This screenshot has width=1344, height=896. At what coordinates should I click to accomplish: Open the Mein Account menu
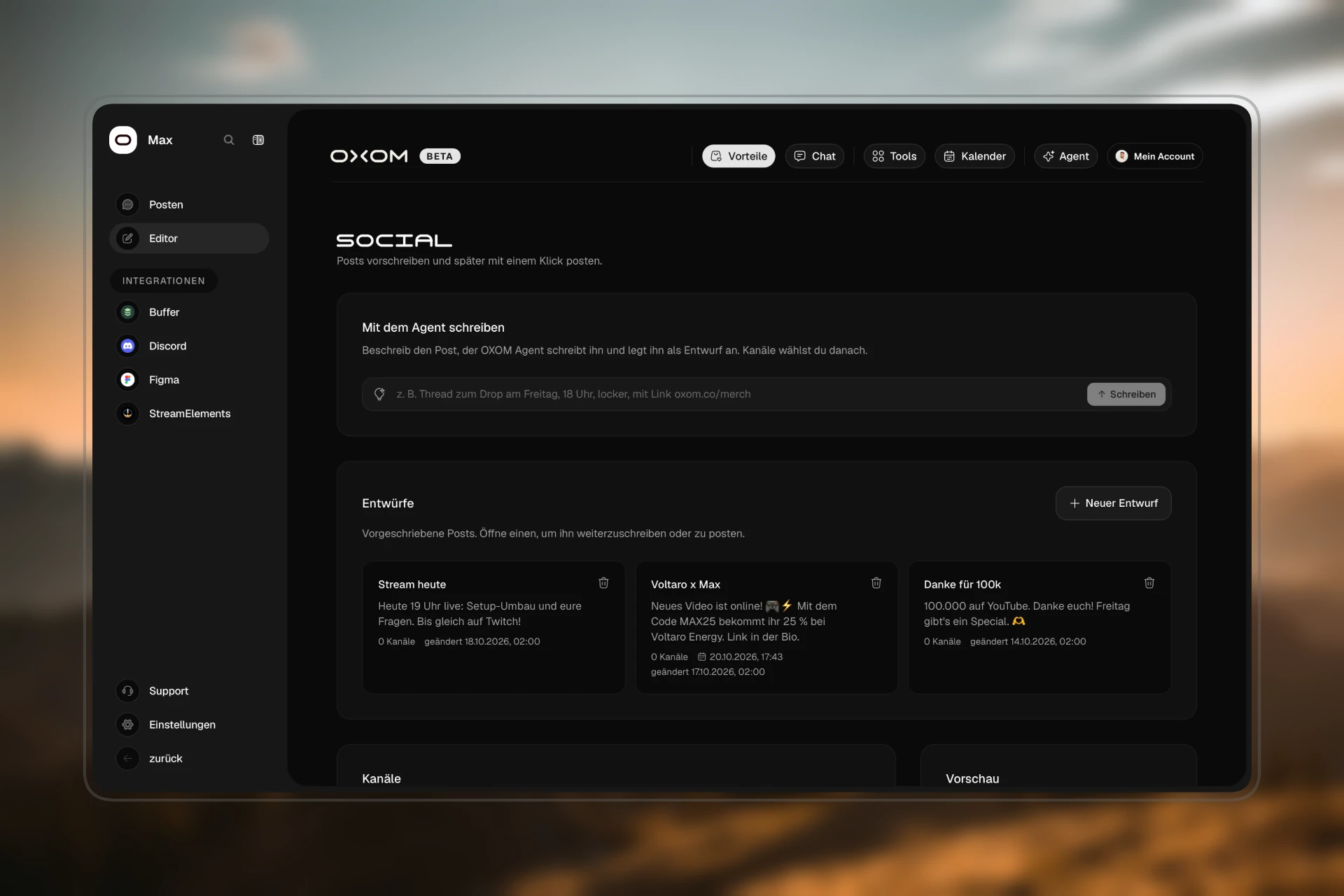[x=1155, y=156]
